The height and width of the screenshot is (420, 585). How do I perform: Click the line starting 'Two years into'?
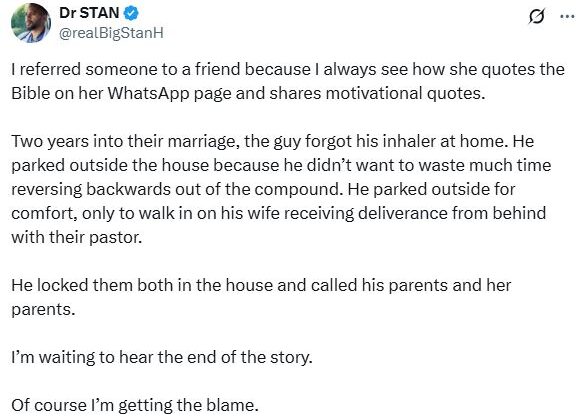coord(272,142)
